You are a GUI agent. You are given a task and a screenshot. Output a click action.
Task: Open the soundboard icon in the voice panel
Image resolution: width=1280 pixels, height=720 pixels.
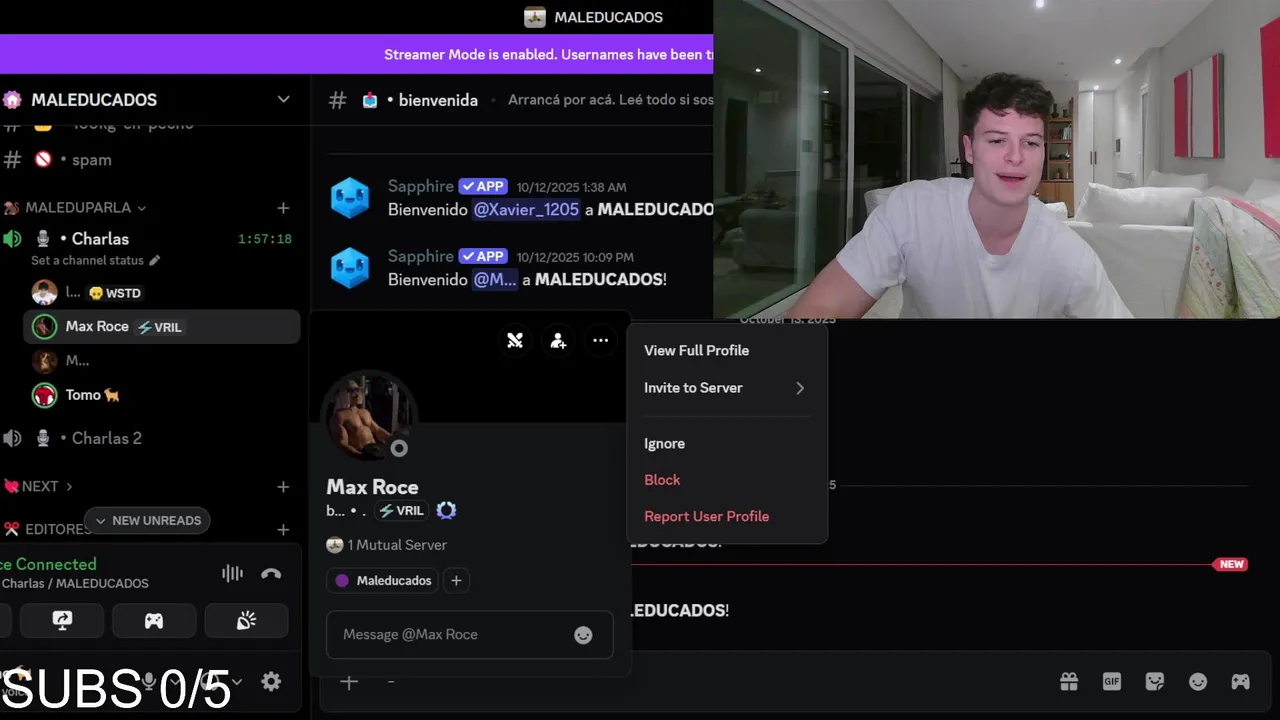tap(246, 621)
